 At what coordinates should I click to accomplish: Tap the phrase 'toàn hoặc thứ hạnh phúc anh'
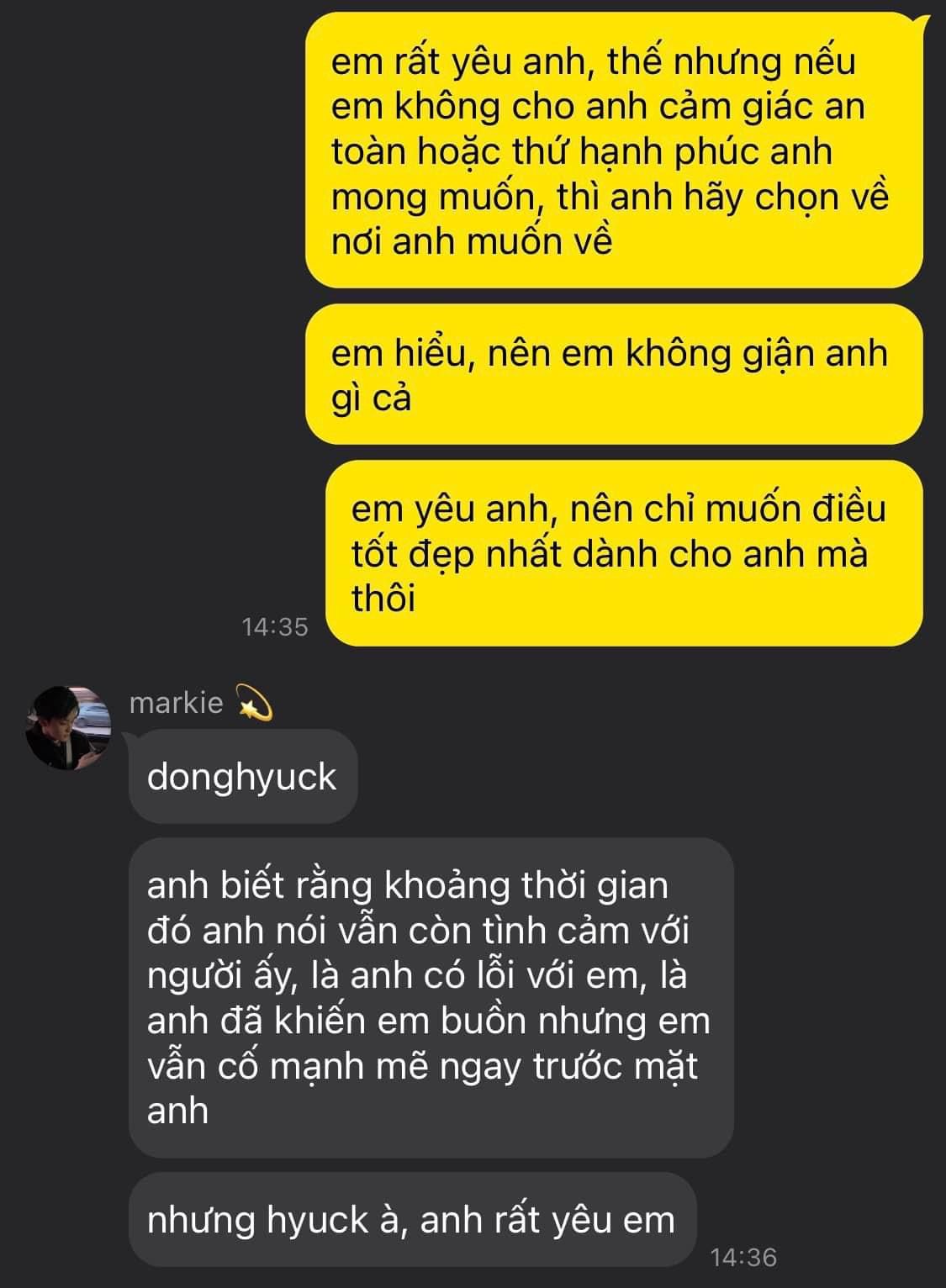click(581, 152)
